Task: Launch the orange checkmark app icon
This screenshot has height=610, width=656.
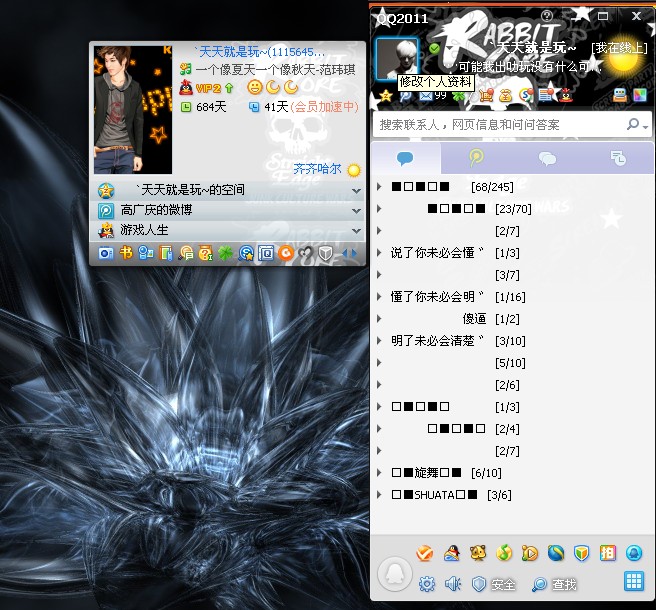Action: (x=425, y=553)
